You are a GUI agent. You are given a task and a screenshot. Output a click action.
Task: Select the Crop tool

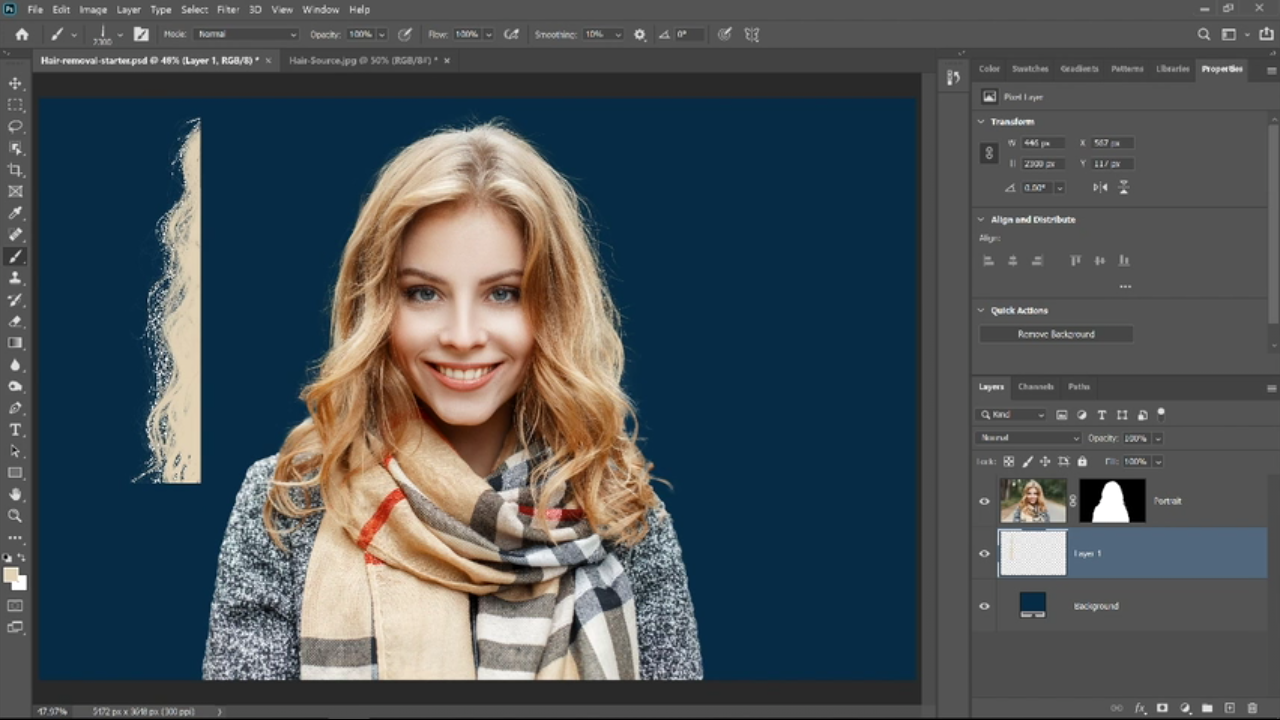click(15, 170)
